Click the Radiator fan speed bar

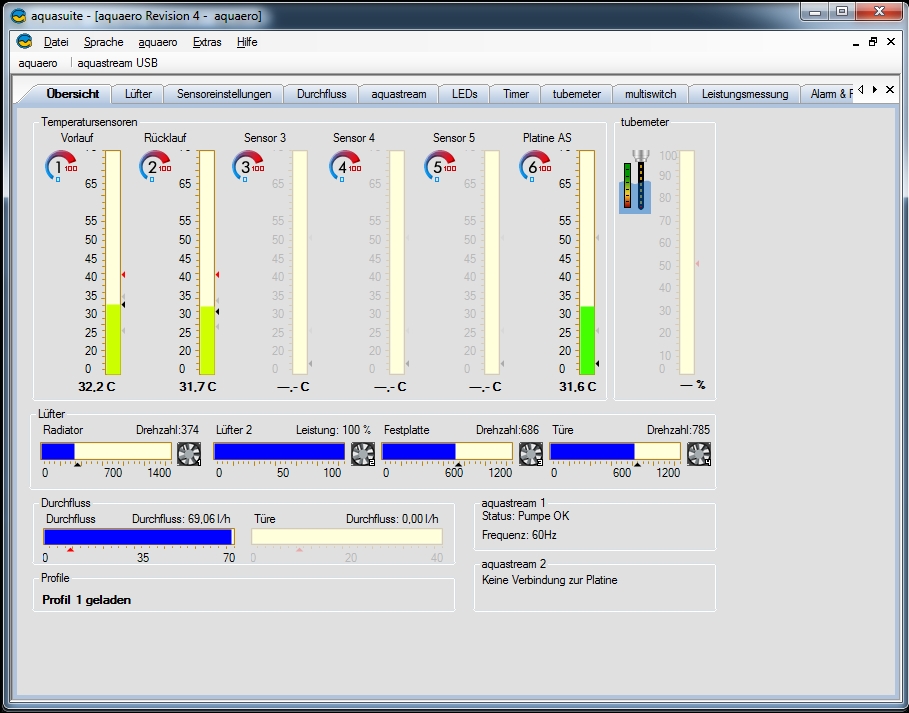click(x=106, y=451)
